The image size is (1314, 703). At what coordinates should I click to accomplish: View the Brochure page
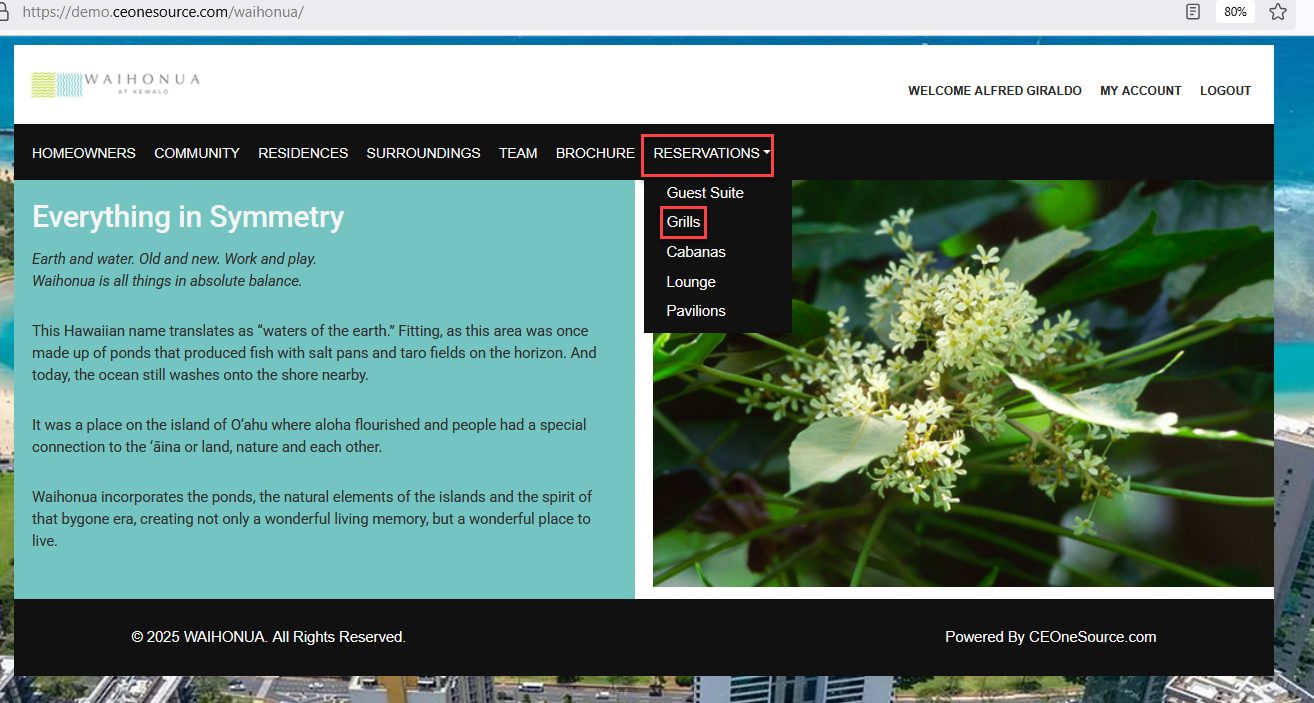point(595,153)
